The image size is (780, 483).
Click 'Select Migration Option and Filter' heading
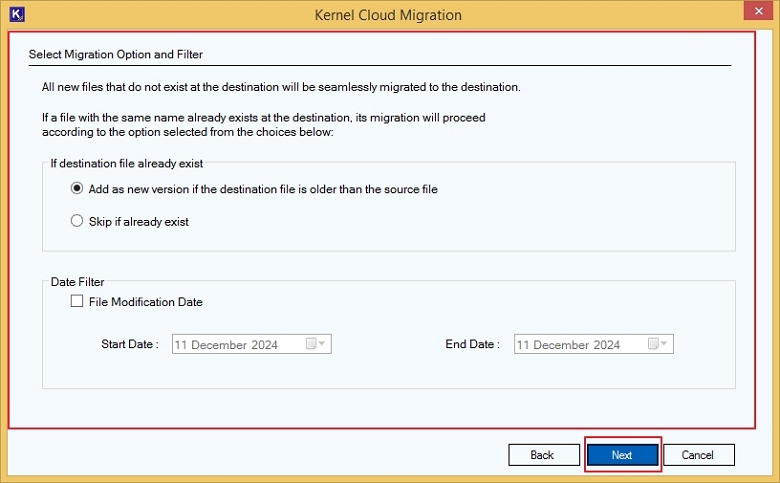click(x=115, y=54)
